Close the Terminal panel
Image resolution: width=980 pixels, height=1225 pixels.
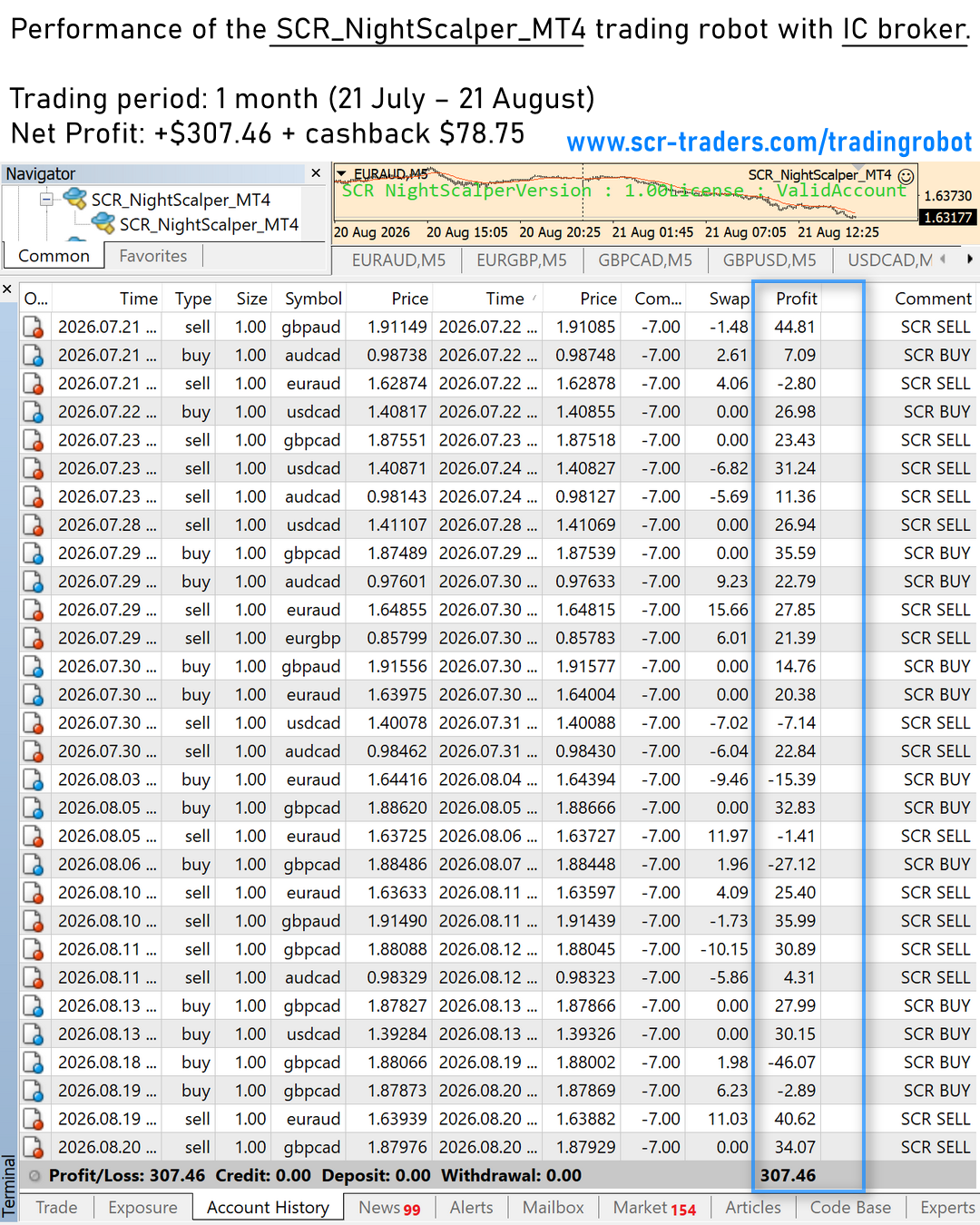pyautogui.click(x=7, y=289)
